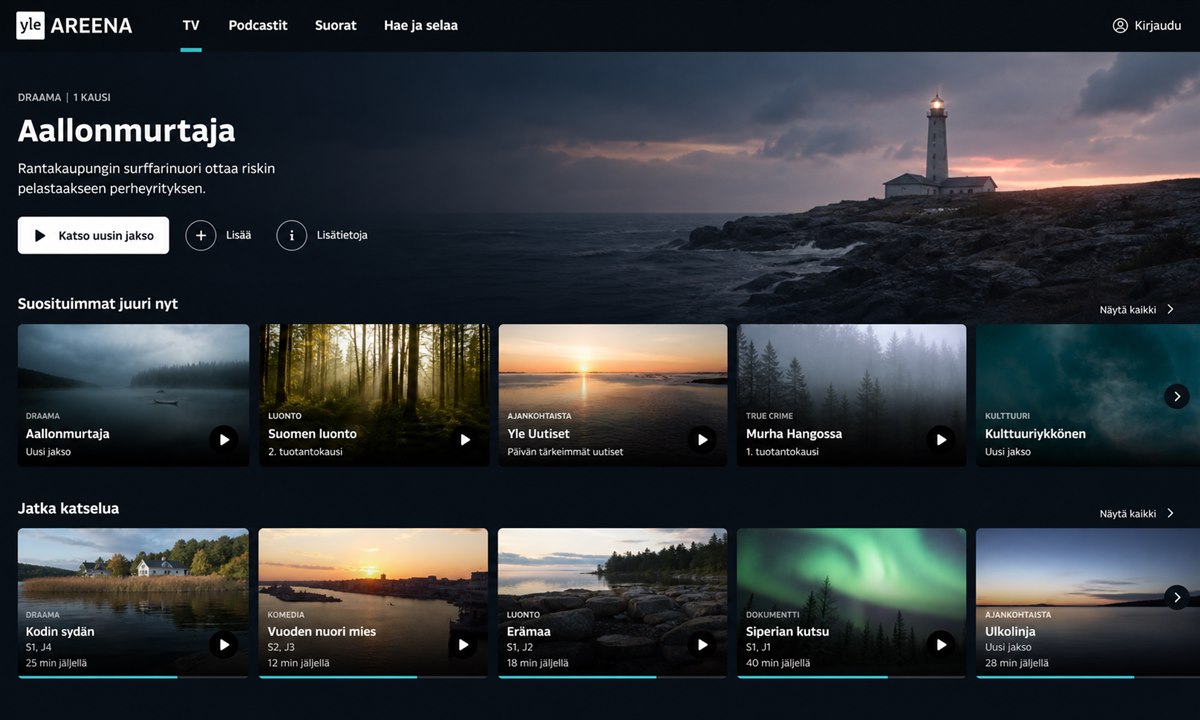1200x720 pixels.
Task: Click the Erämaa title text
Action: (530, 632)
